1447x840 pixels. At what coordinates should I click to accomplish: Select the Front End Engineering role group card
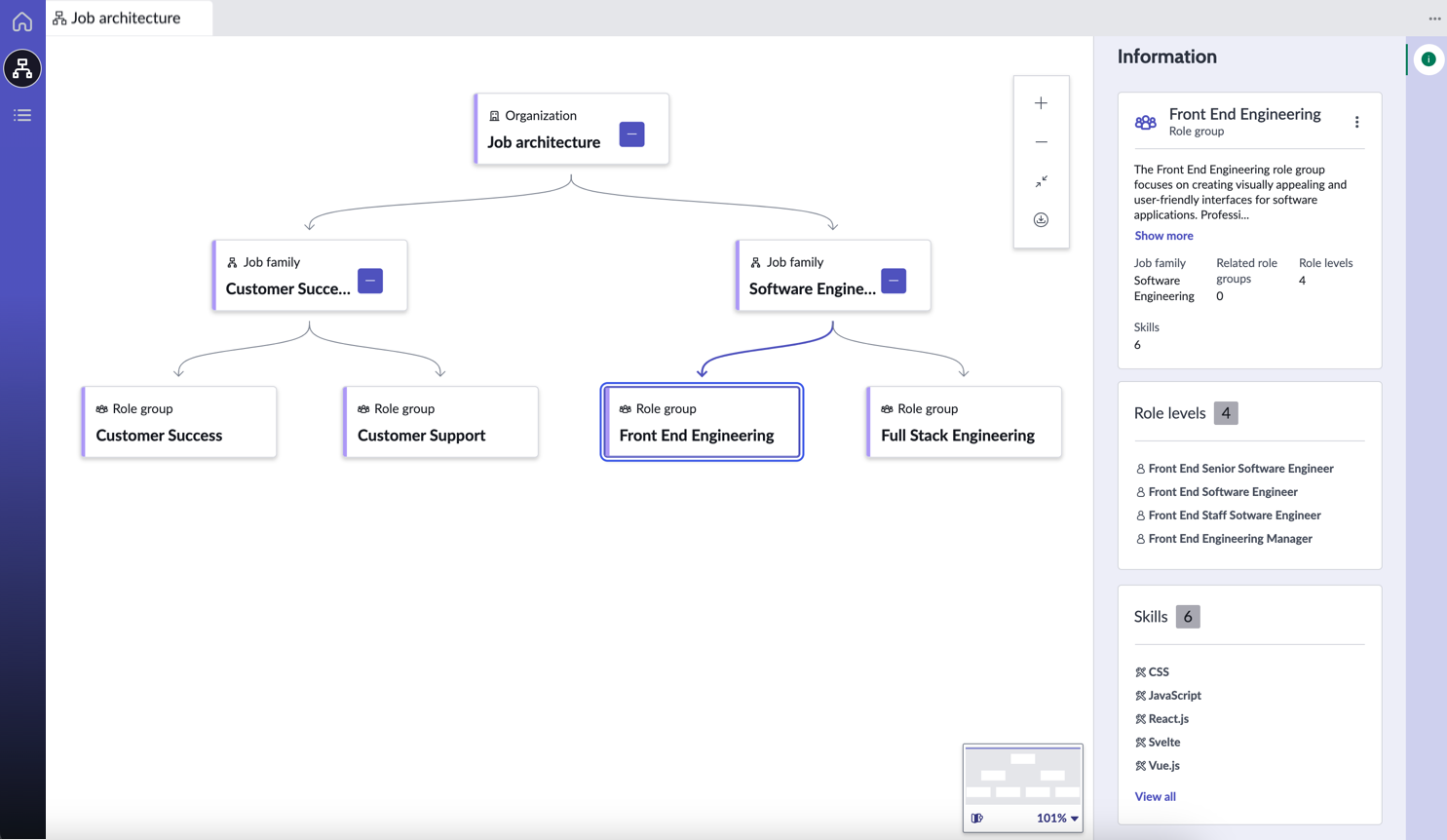pos(703,422)
